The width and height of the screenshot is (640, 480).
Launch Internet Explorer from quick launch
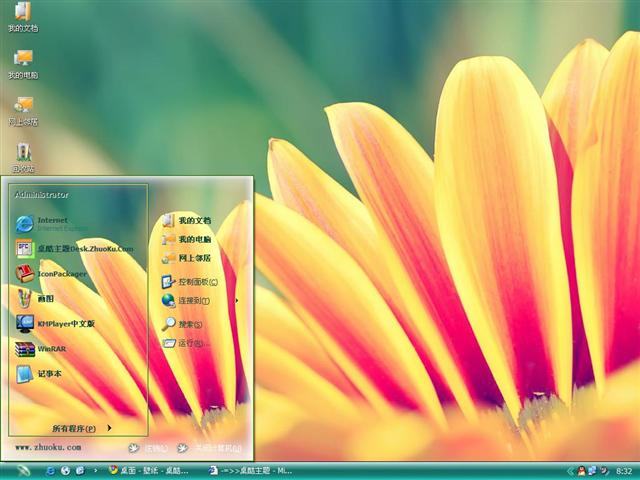click(x=50, y=471)
